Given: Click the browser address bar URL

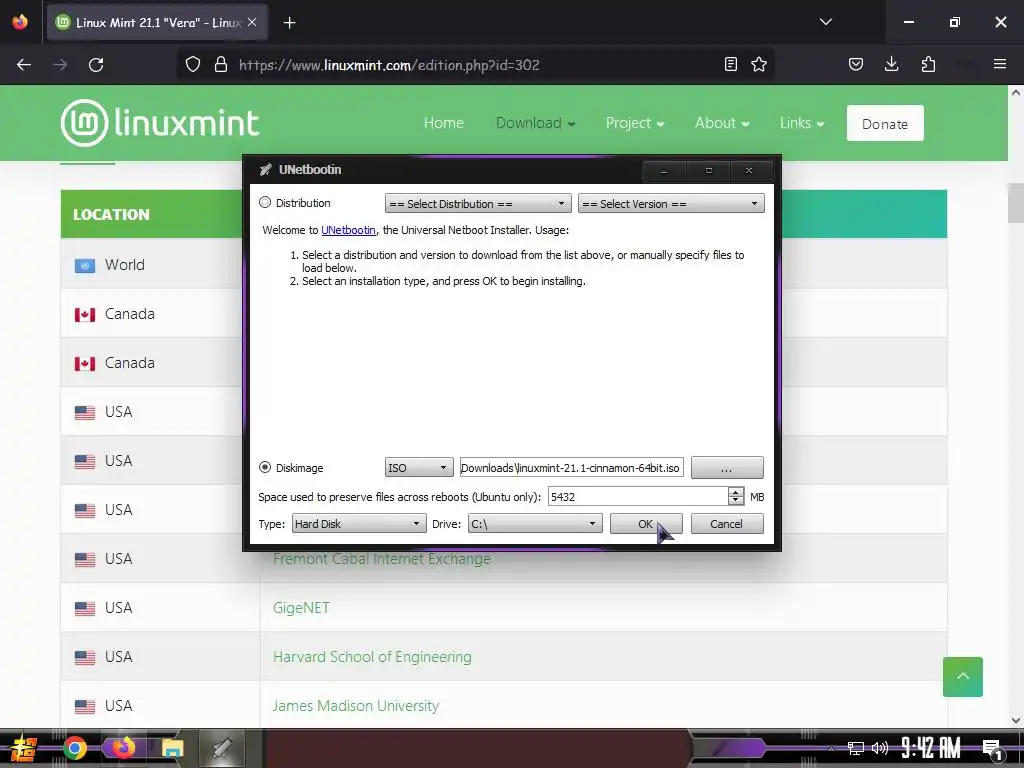Looking at the screenshot, I should 389,65.
